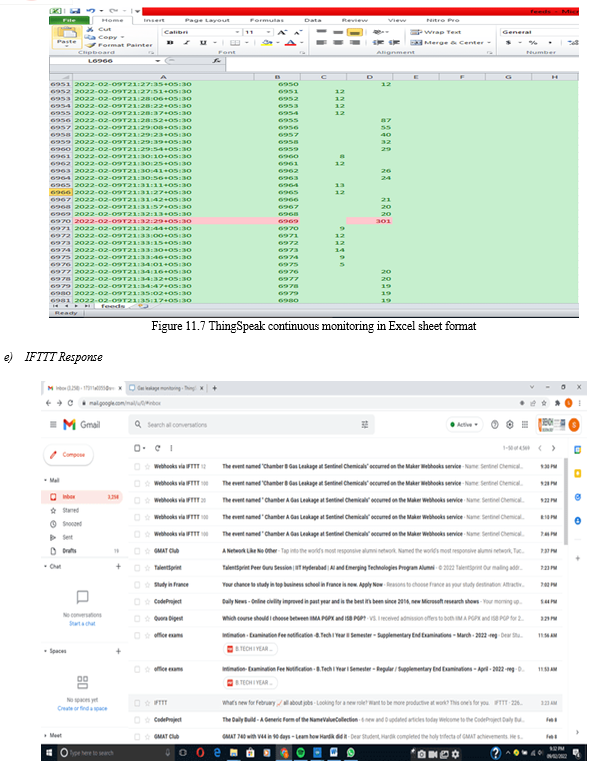Click the Search all conversations field
Image resolution: width=608 pixels, height=773 pixels.
(251, 424)
